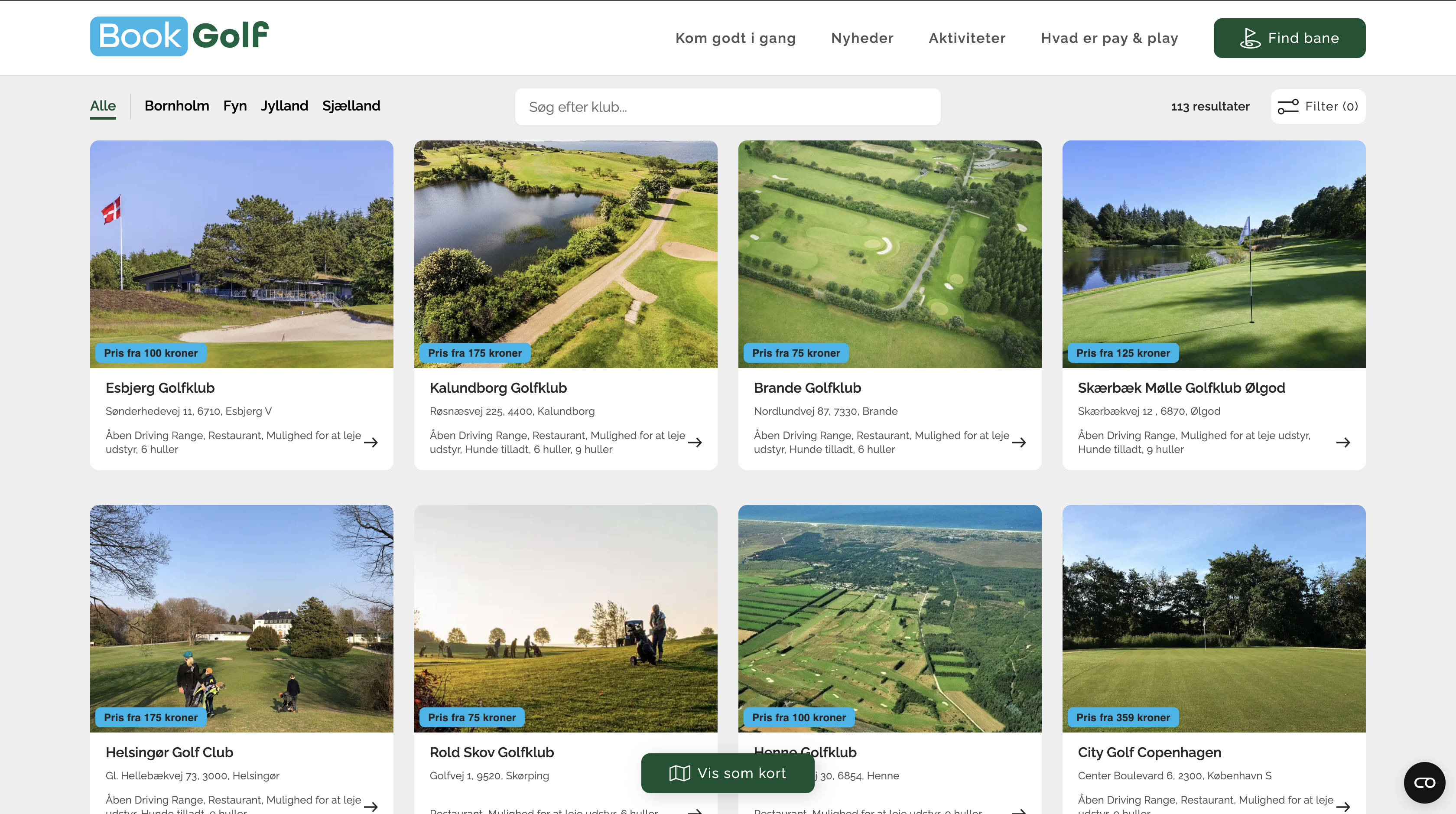The height and width of the screenshot is (814, 1456).
Task: Select the Alle region tab
Action: pyautogui.click(x=103, y=106)
